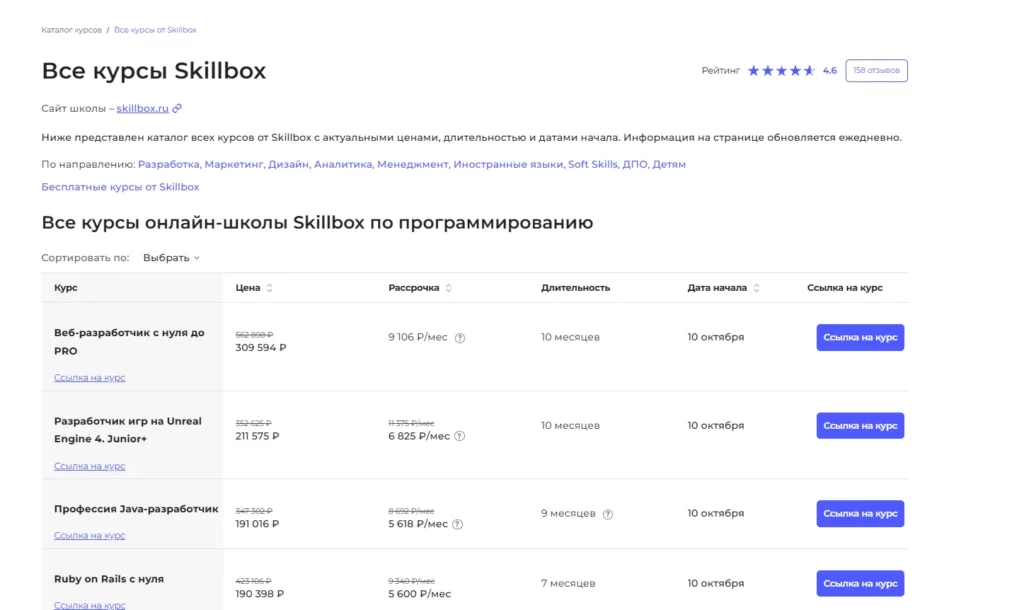Open Бесплатные курсы от Skillbox link

(120, 187)
